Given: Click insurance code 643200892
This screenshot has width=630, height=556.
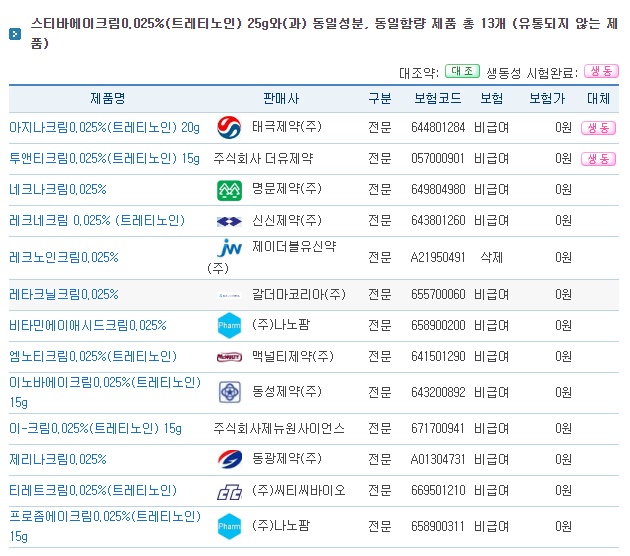Looking at the screenshot, I should [x=438, y=392].
